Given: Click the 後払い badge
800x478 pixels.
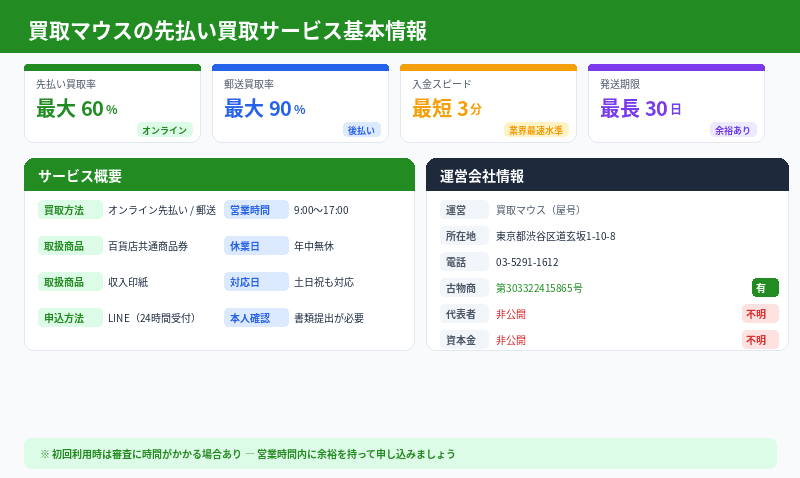Looking at the screenshot, I should 361,130.
